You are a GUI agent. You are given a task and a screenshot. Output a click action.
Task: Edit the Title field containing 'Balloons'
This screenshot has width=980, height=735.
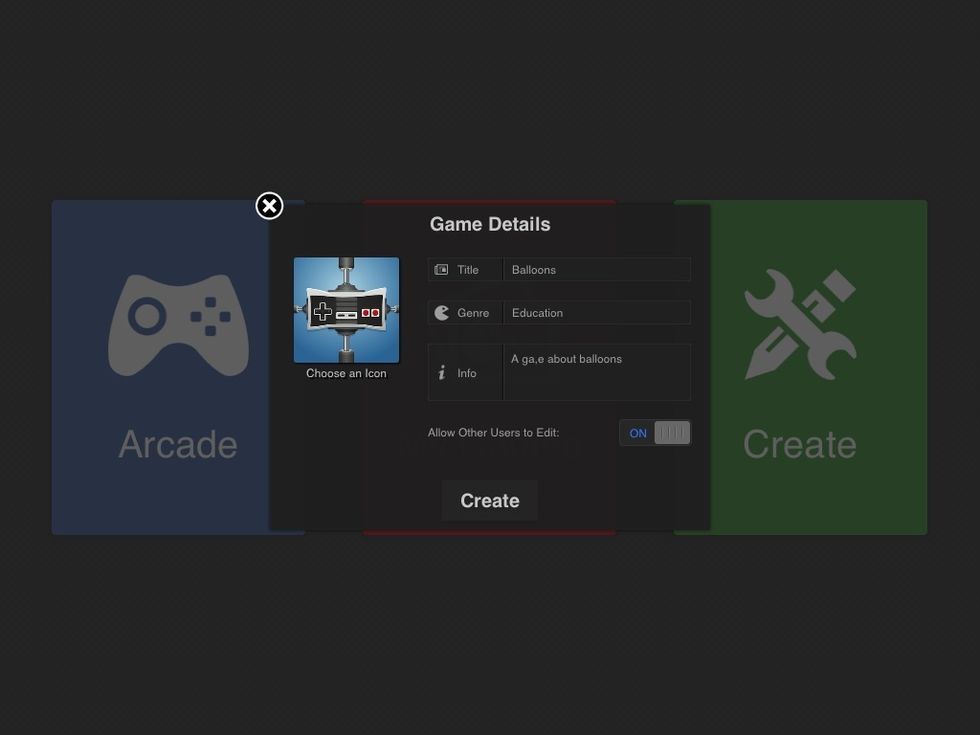[x=596, y=270]
